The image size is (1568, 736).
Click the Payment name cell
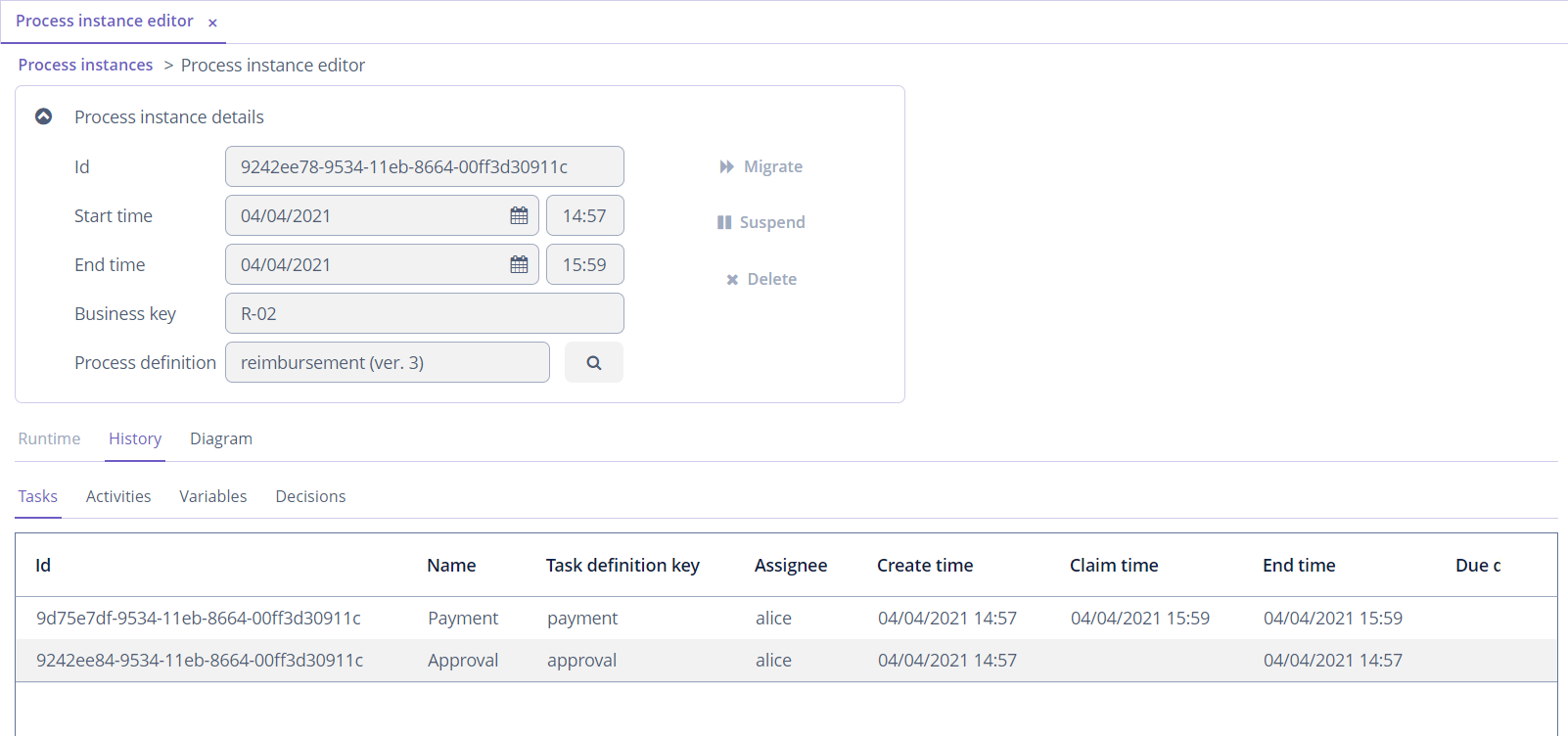463,618
